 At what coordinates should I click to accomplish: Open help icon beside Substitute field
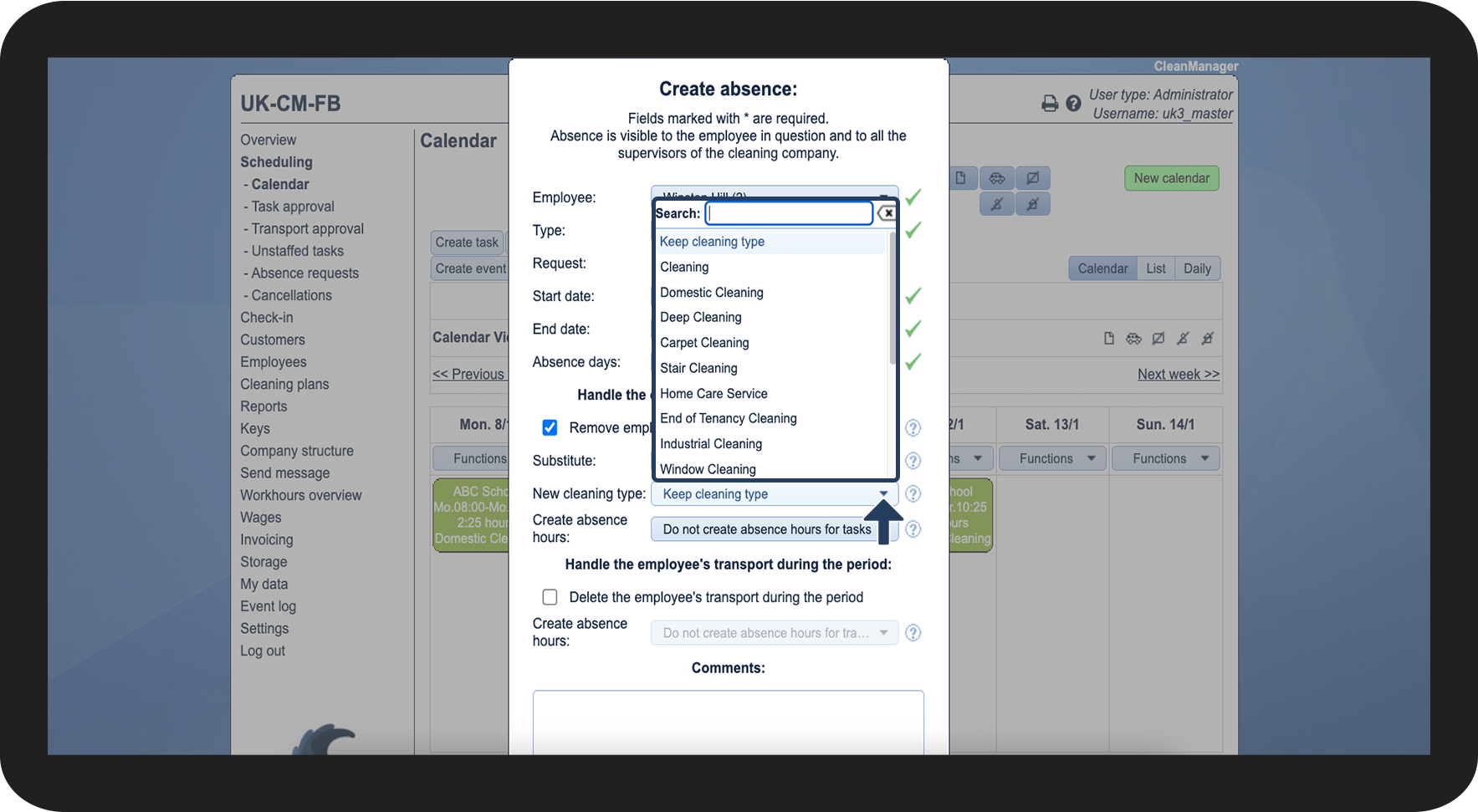point(913,461)
